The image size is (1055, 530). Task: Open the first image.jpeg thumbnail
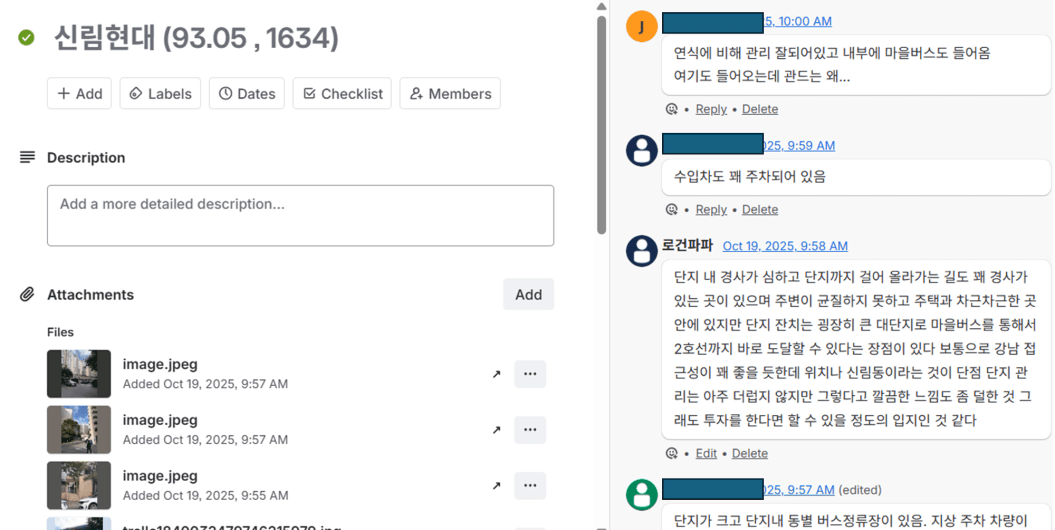tap(79, 374)
